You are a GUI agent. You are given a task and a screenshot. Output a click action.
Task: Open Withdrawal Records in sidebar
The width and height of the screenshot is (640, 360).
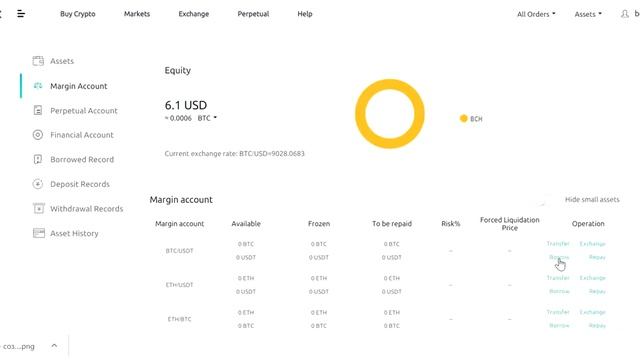point(87,209)
